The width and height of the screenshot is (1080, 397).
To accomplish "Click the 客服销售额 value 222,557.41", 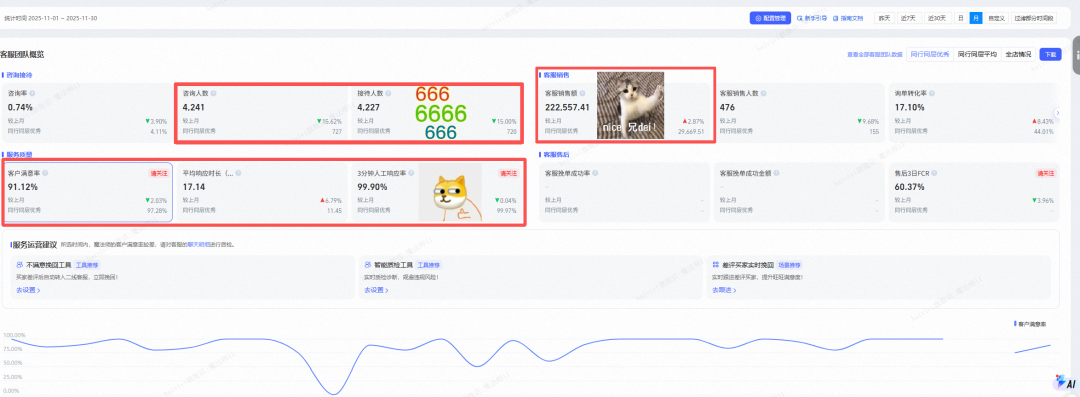I will (567, 107).
